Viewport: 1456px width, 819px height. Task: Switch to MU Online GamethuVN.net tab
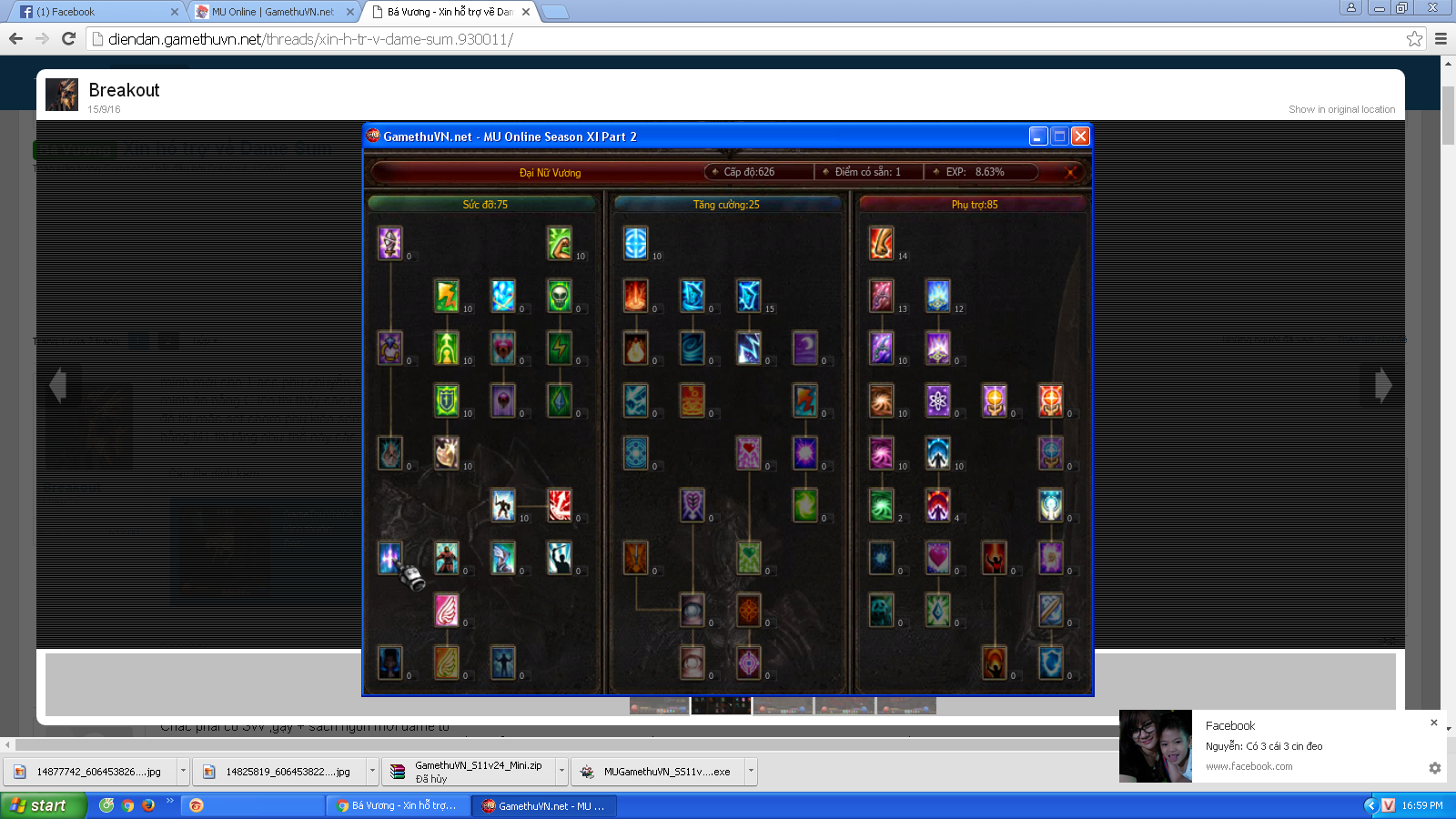pos(273,12)
